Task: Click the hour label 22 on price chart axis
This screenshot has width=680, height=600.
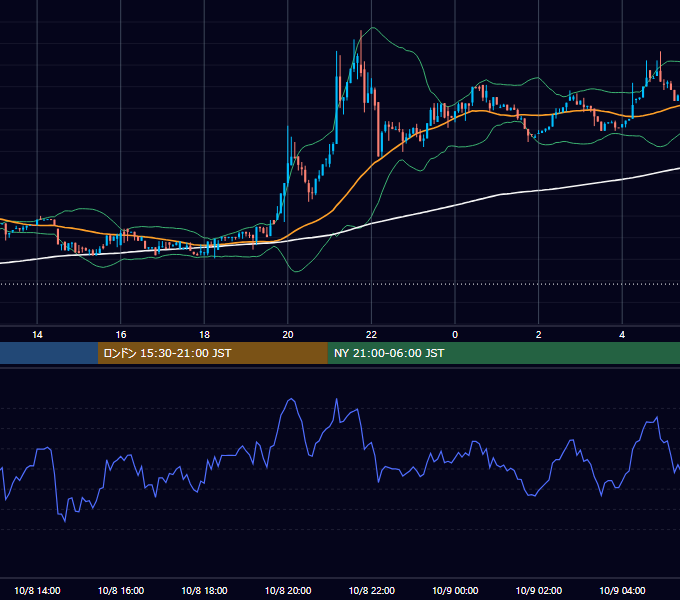Action: pos(371,335)
